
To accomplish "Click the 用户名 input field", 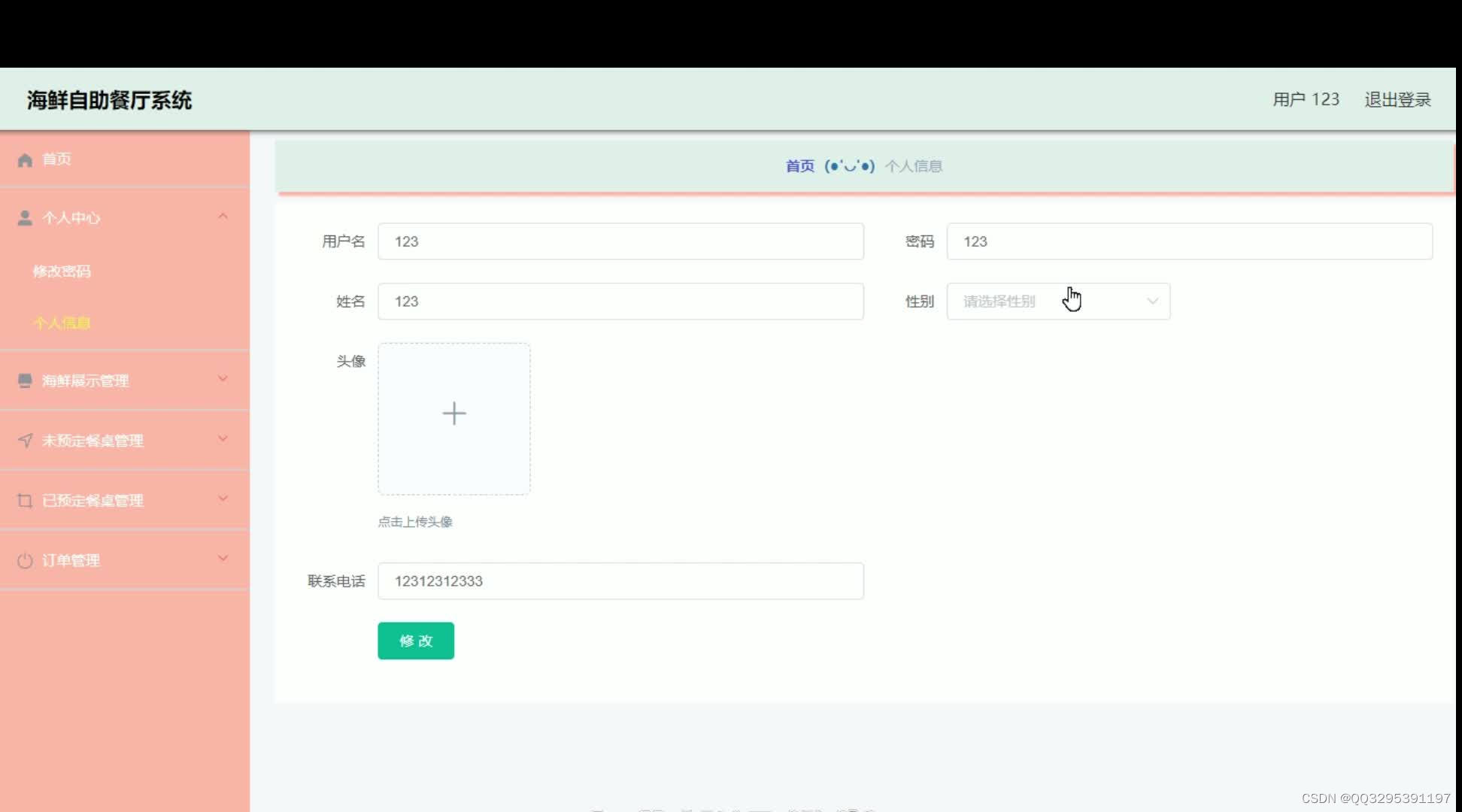I will [620, 241].
